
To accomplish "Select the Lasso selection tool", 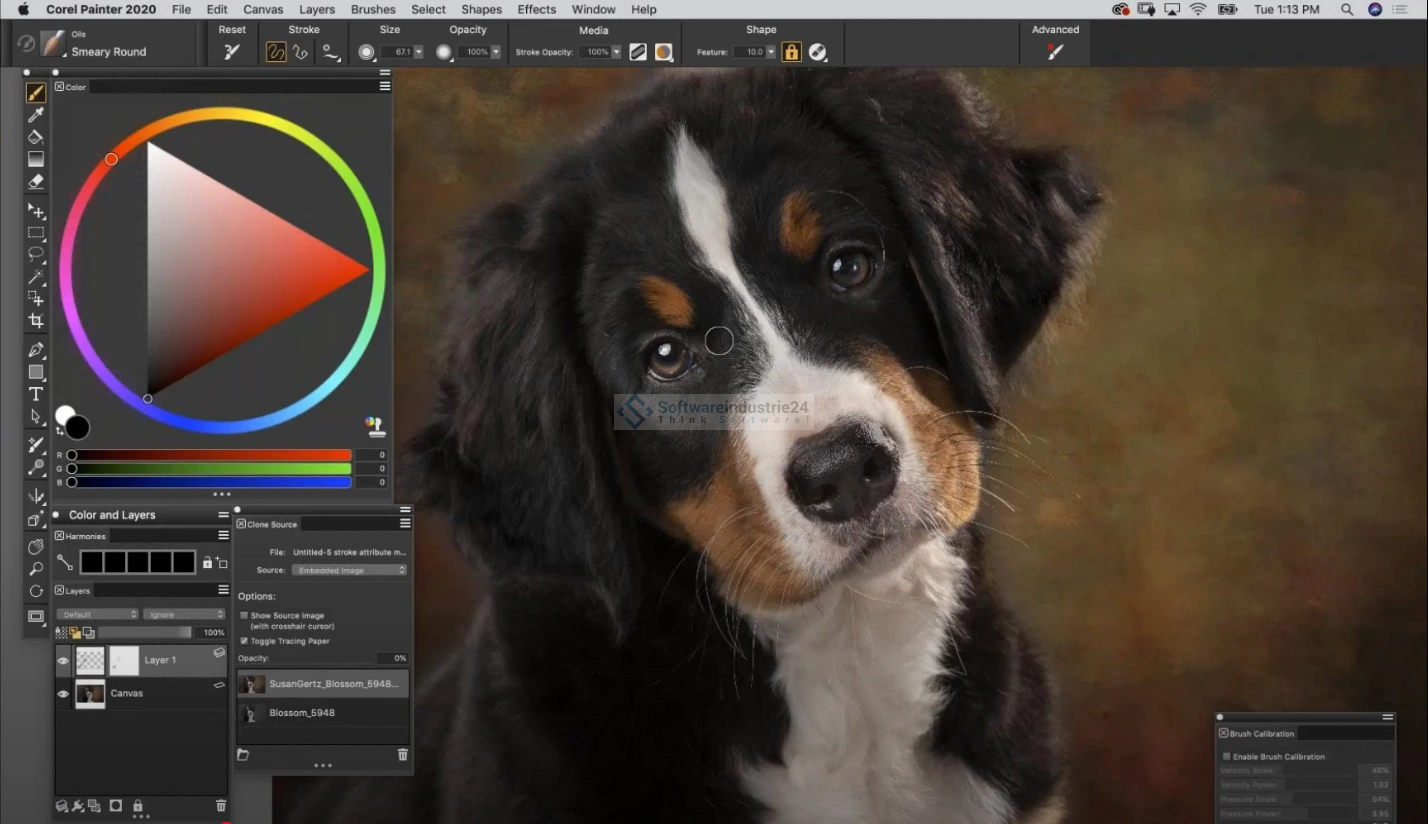I will [x=36, y=255].
